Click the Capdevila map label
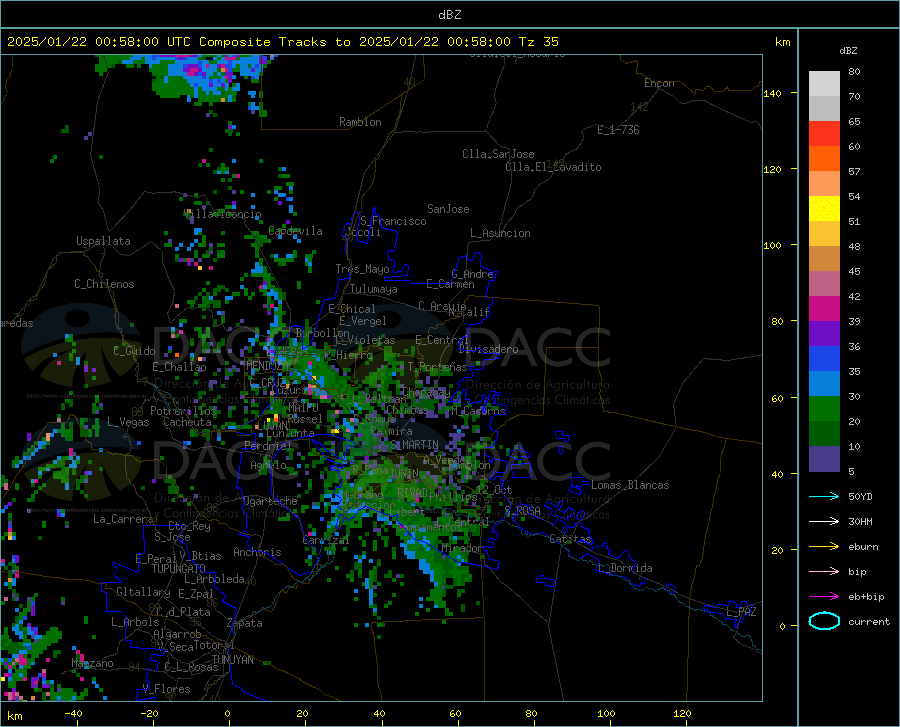900x727 pixels. coord(295,231)
